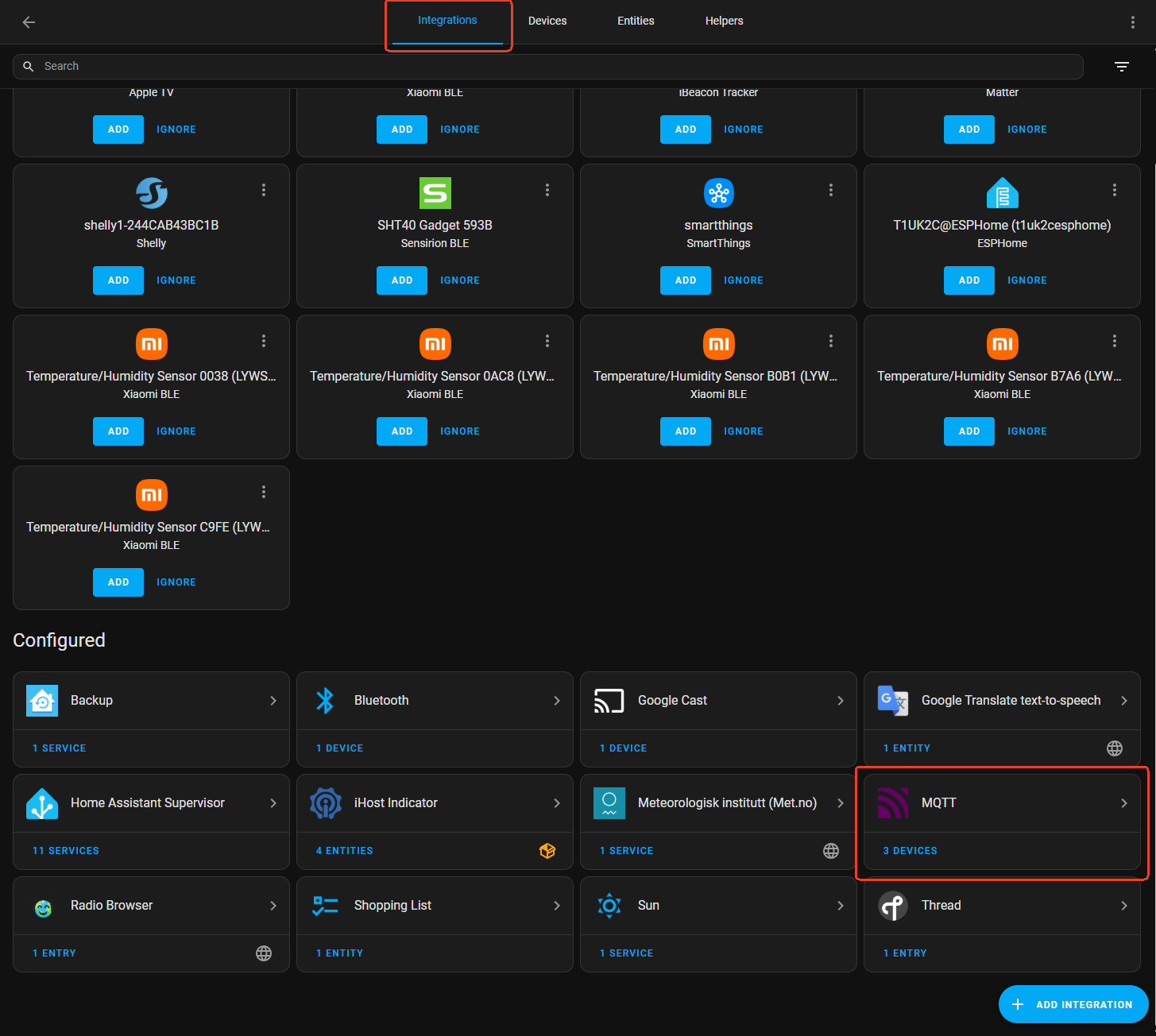Open Thread 1 entry link
The image size is (1156, 1036).
(x=905, y=953)
